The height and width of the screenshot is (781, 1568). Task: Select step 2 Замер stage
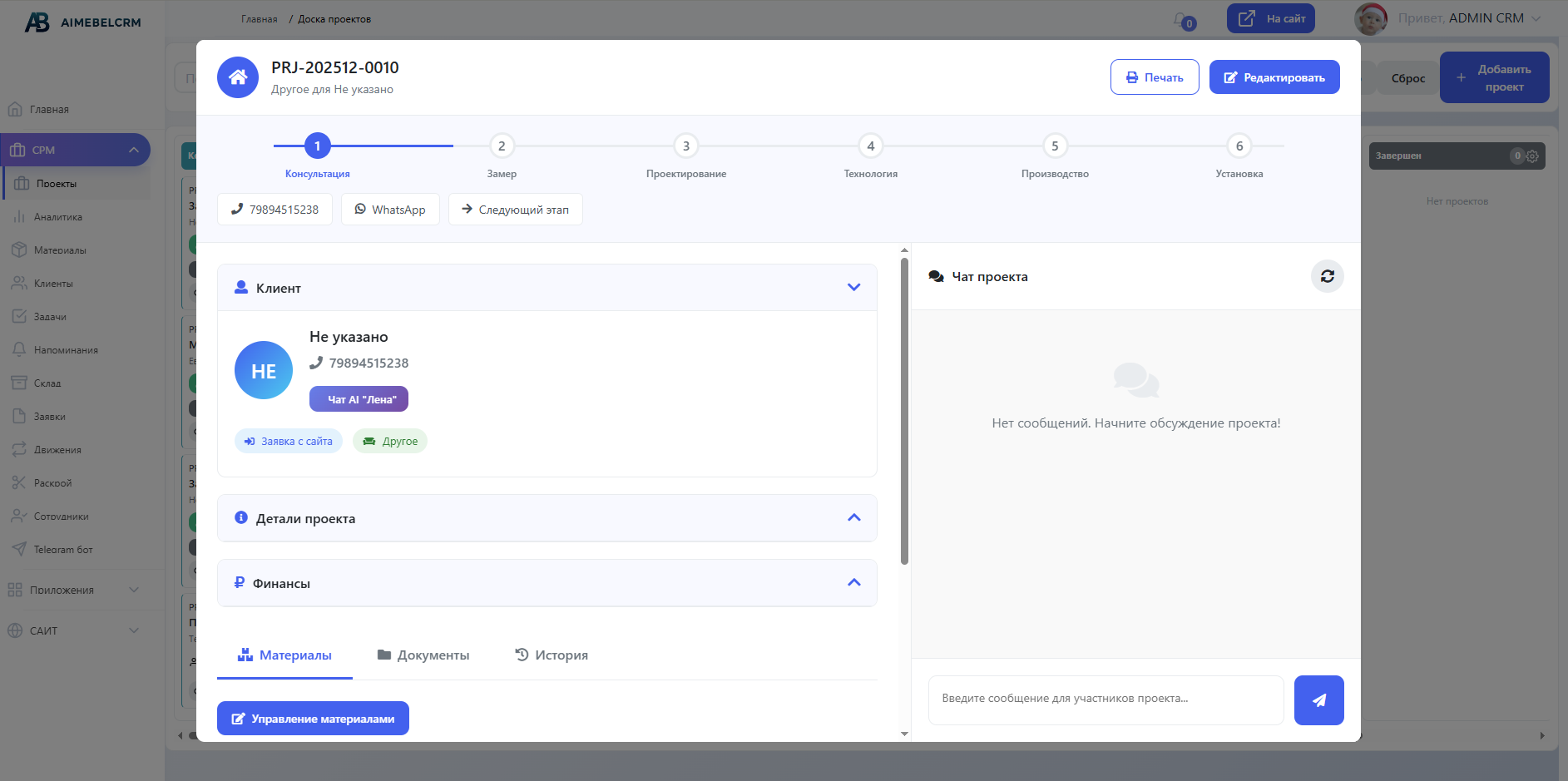[x=502, y=146]
